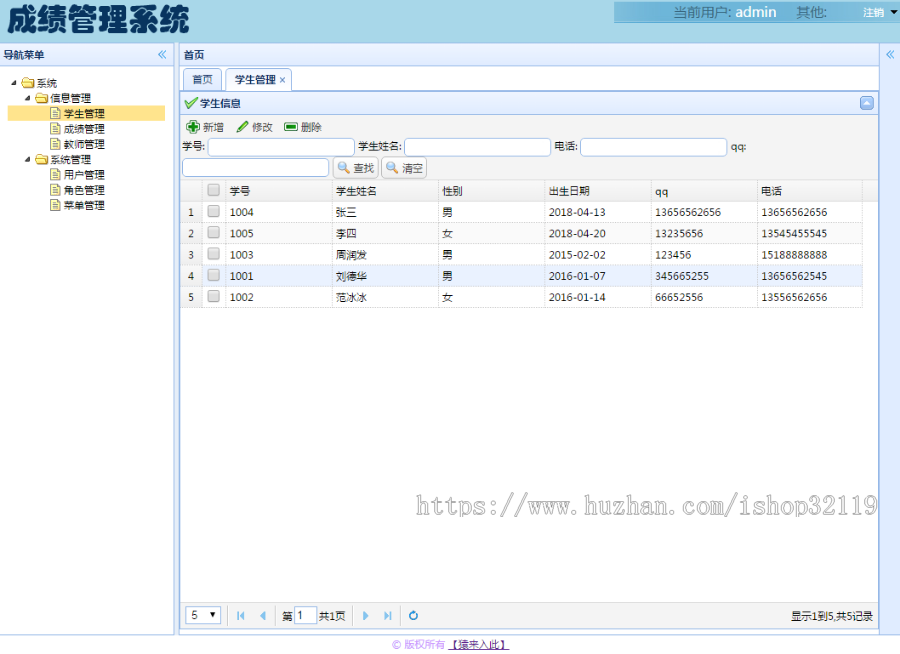Collapse the 信息管理 tree folder
Image resolution: width=900 pixels, height=654 pixels.
point(28,97)
